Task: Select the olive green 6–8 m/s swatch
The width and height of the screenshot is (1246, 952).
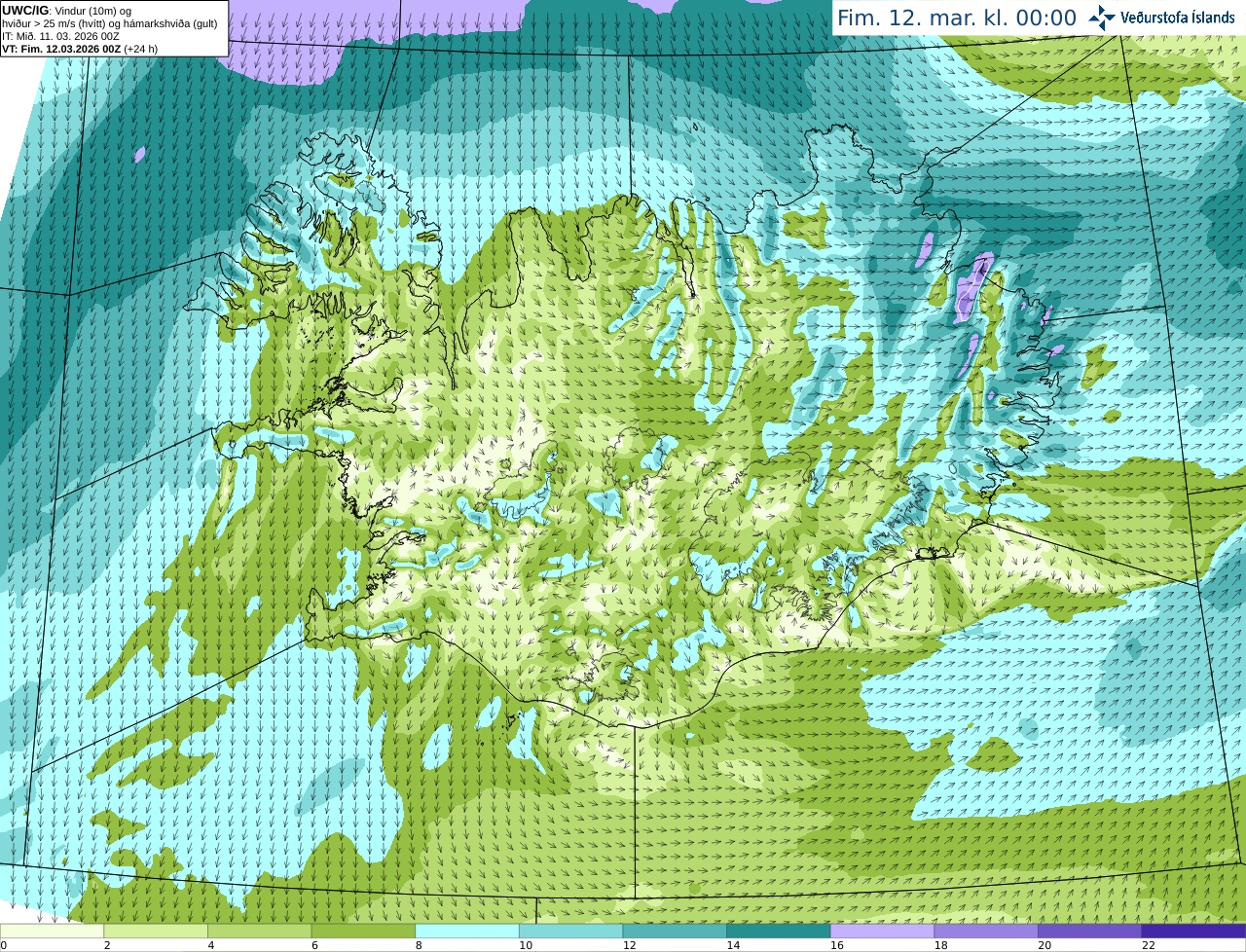Action: (x=363, y=931)
